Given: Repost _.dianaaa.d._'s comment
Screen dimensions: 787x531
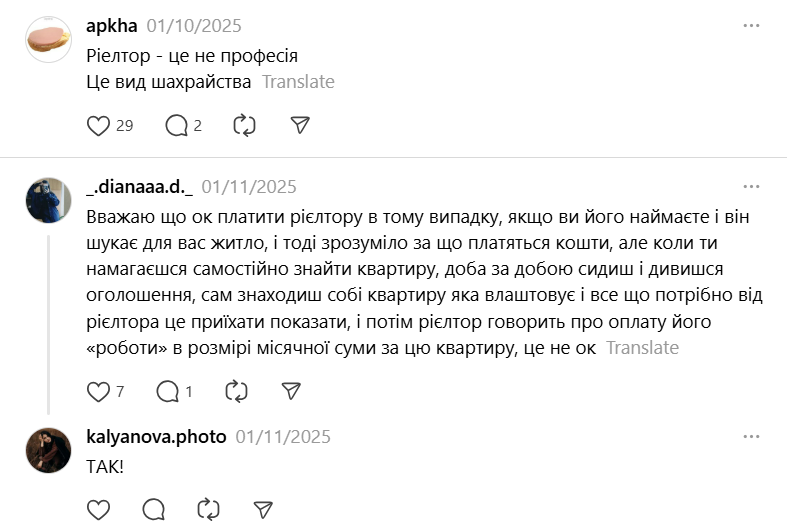Looking at the screenshot, I should [x=237, y=391].
